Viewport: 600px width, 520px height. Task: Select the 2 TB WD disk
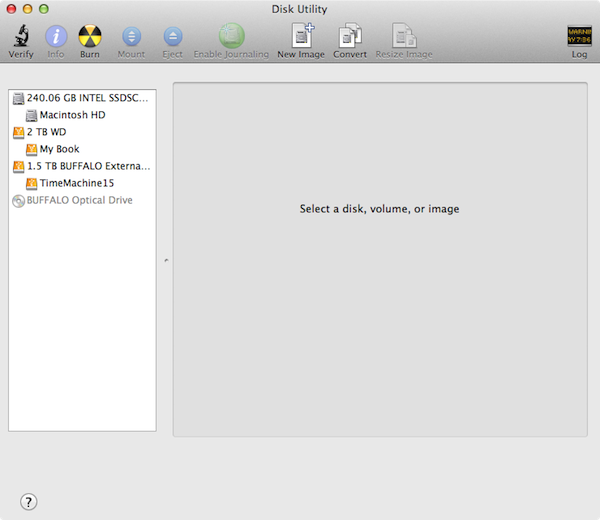point(82,132)
